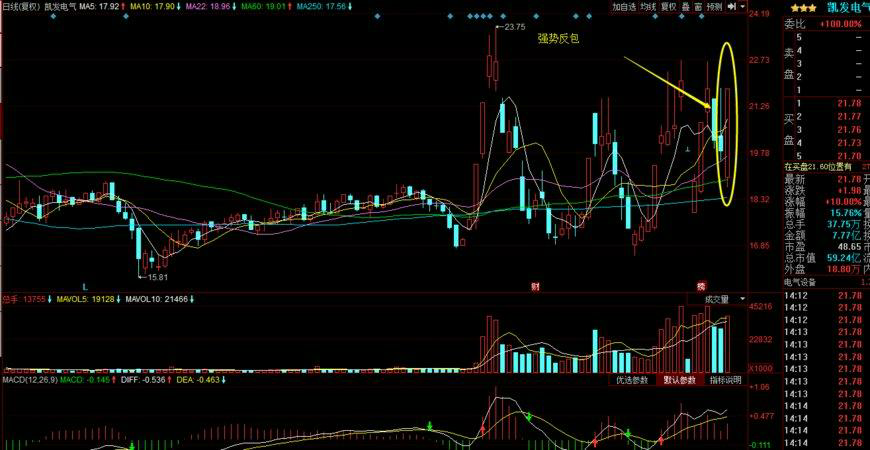Select the 优选参数 tab

632,380
